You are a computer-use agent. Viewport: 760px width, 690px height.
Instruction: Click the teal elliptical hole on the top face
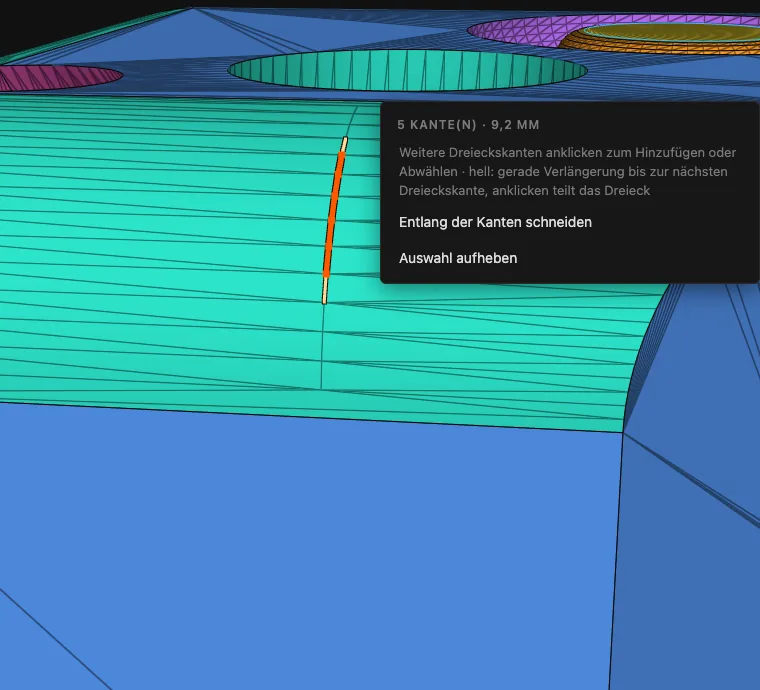407,71
